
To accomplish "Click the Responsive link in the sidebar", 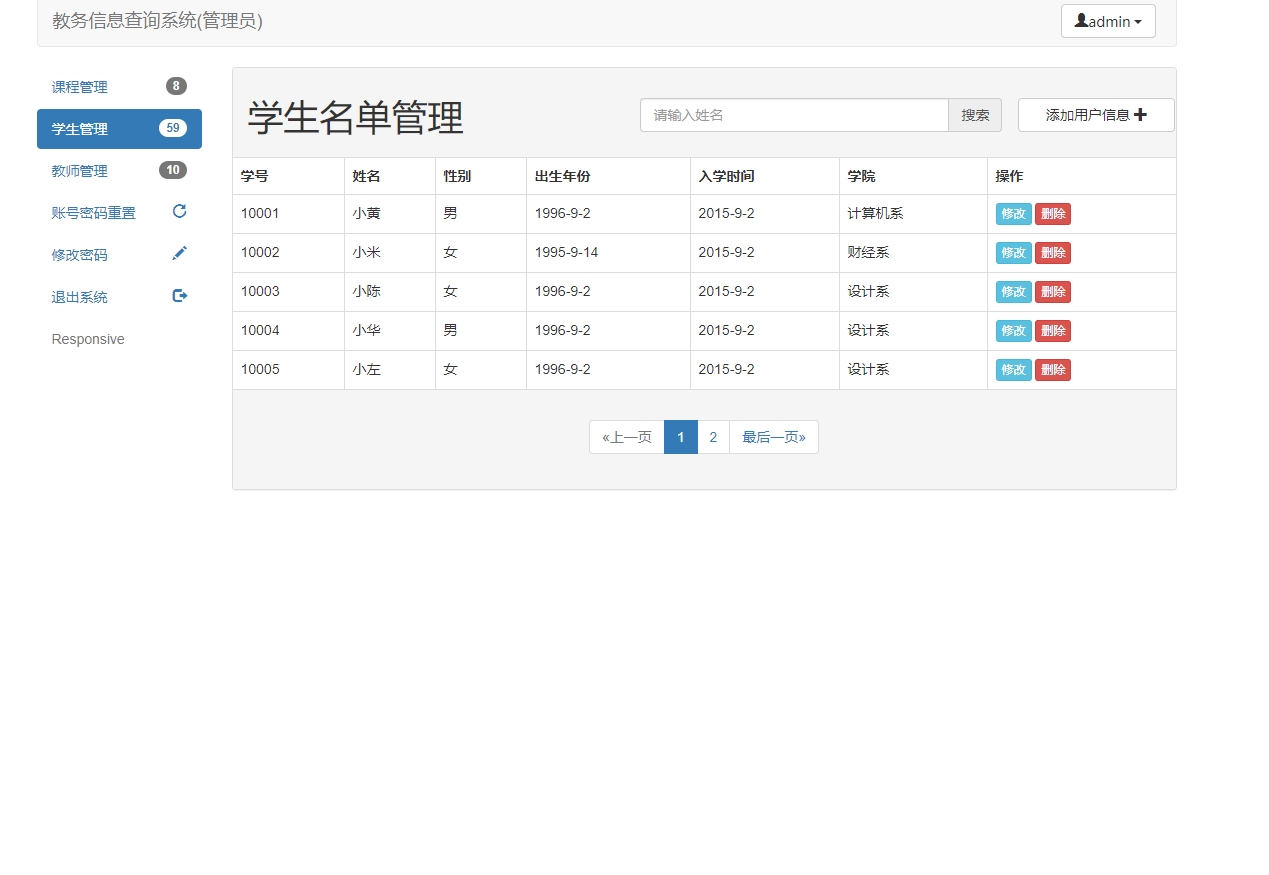I will pos(87,338).
